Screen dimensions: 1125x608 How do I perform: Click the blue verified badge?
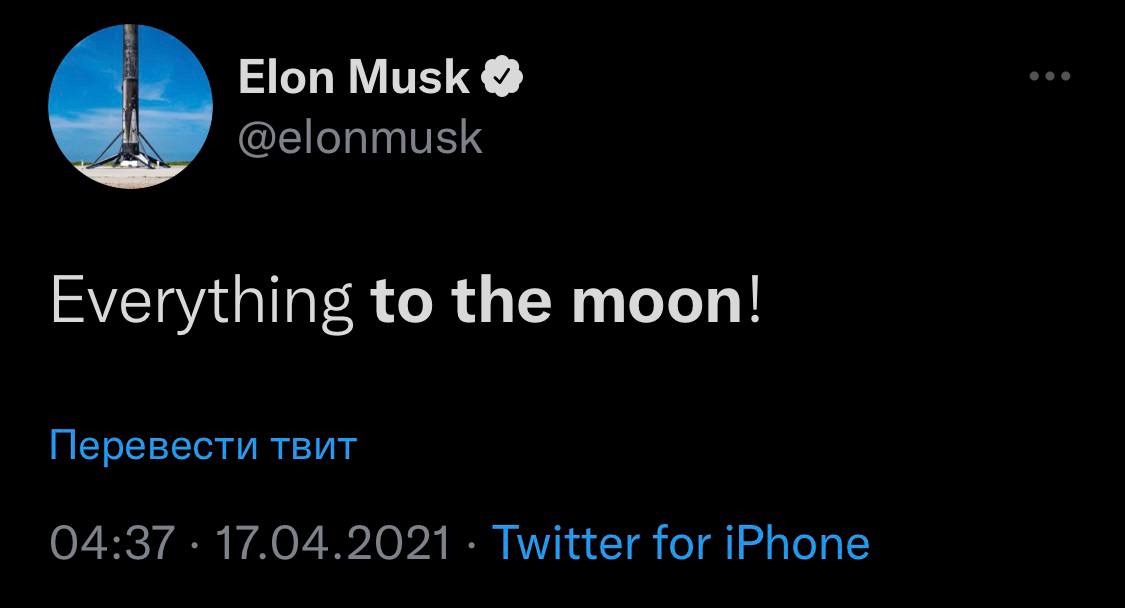(x=504, y=77)
